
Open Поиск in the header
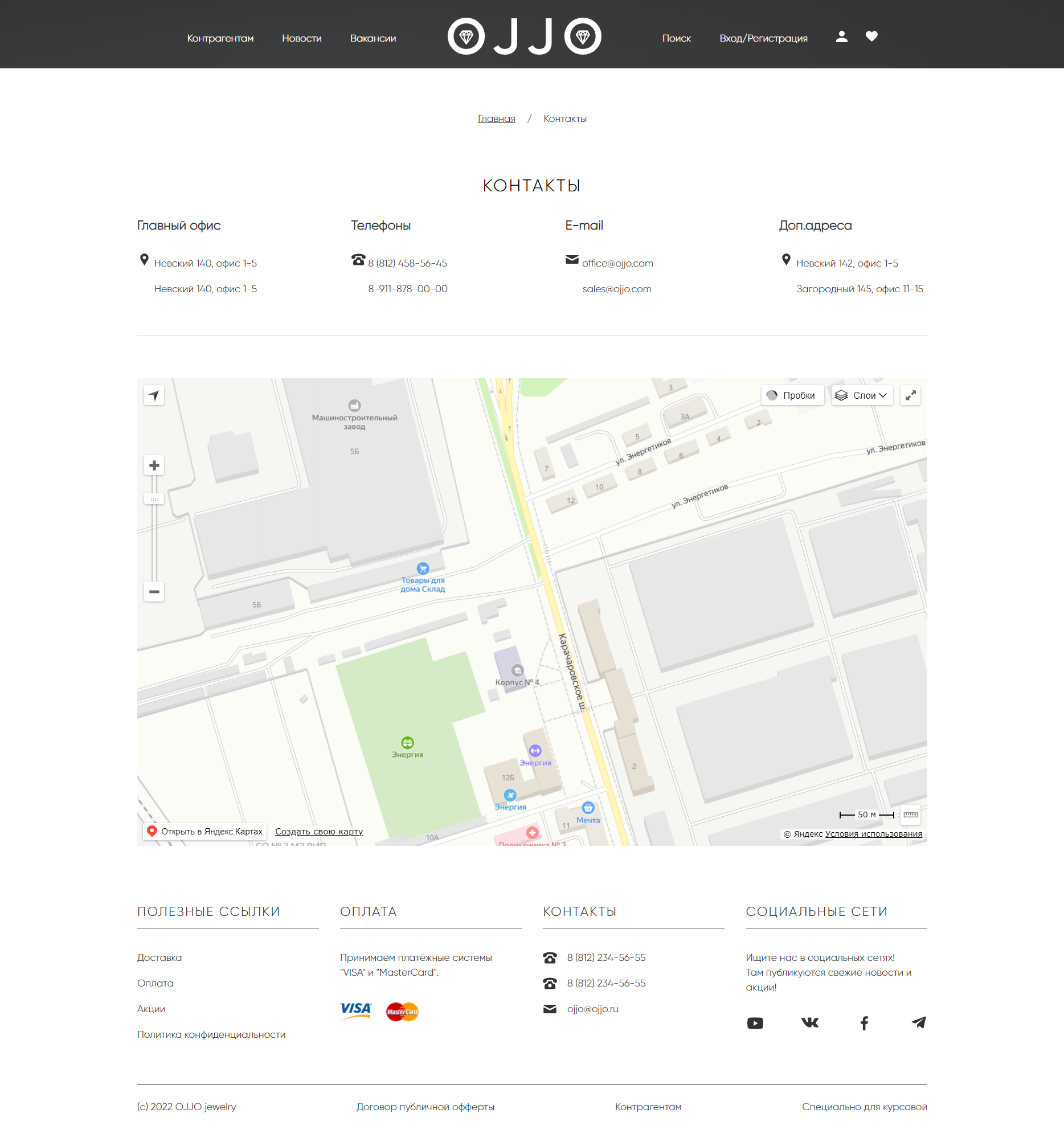coord(677,39)
